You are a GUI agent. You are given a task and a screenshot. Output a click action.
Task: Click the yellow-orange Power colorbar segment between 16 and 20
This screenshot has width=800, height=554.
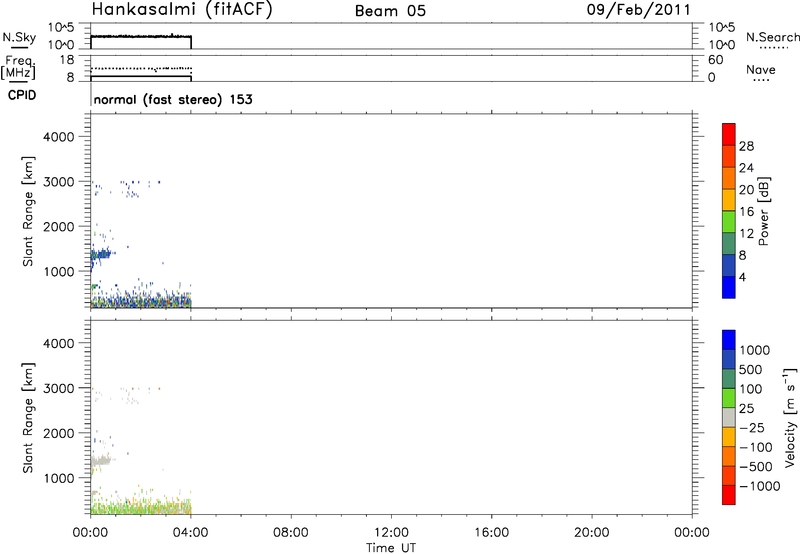point(729,200)
